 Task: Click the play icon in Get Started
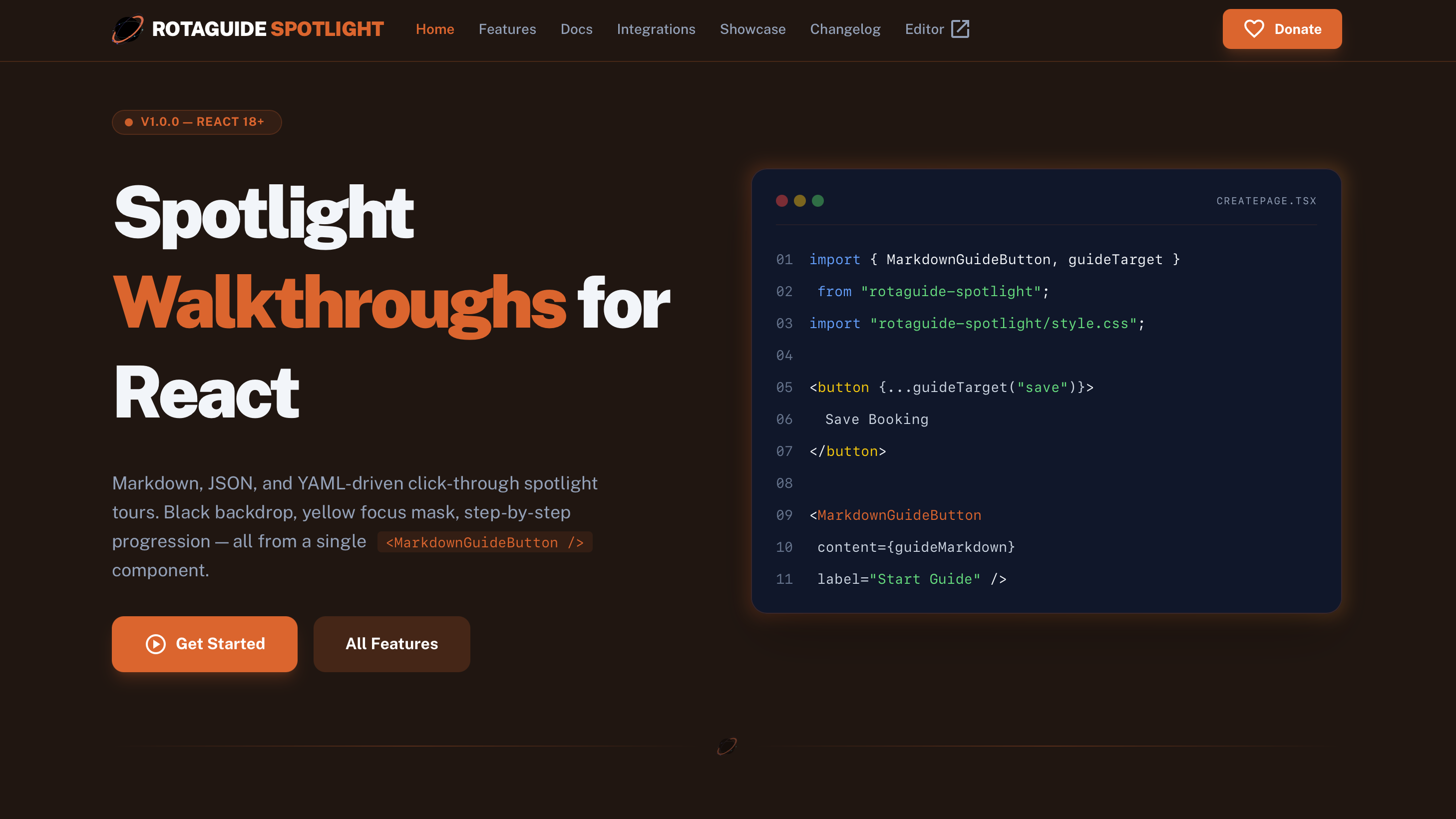pos(155,644)
